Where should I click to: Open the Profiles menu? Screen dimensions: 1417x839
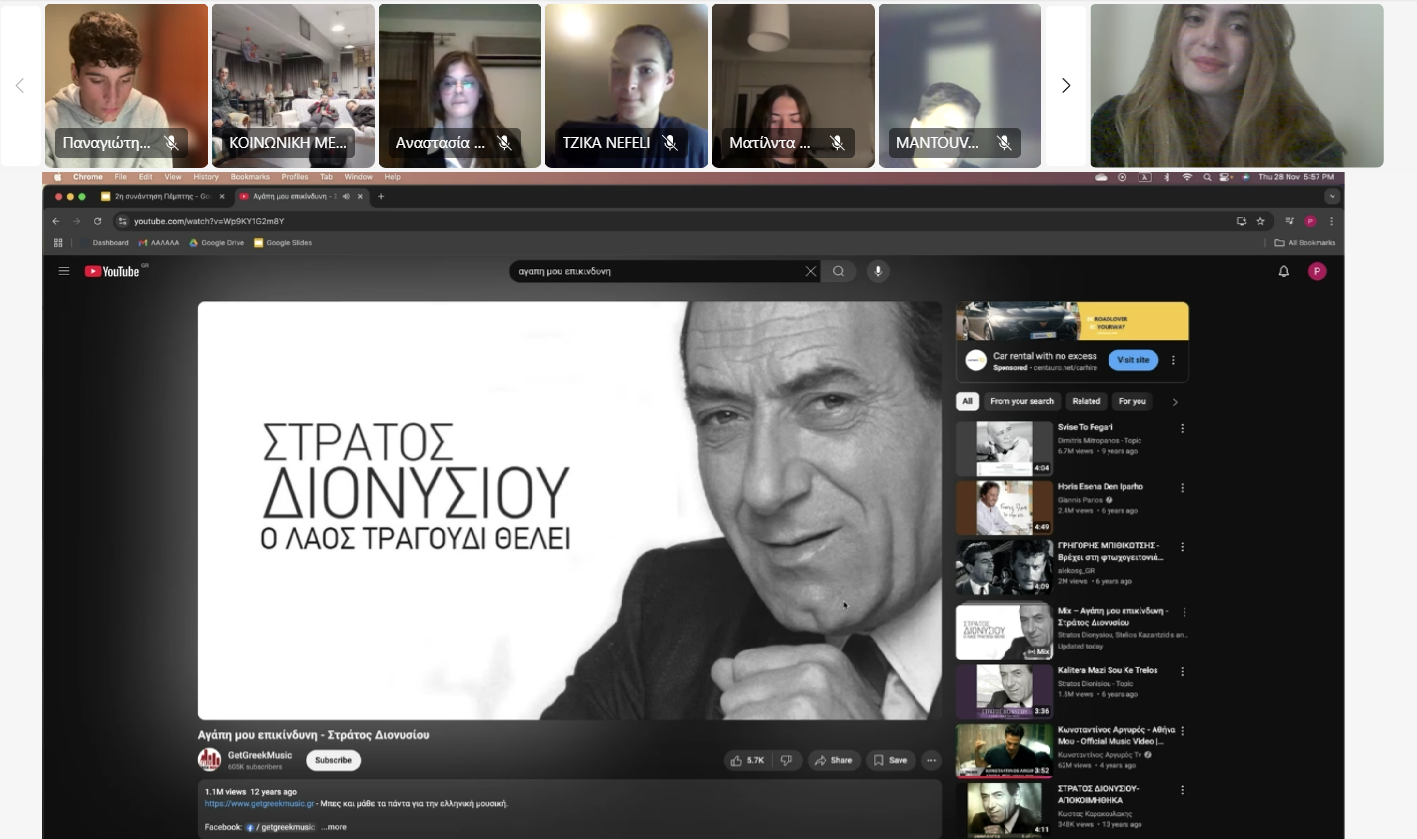pos(295,177)
